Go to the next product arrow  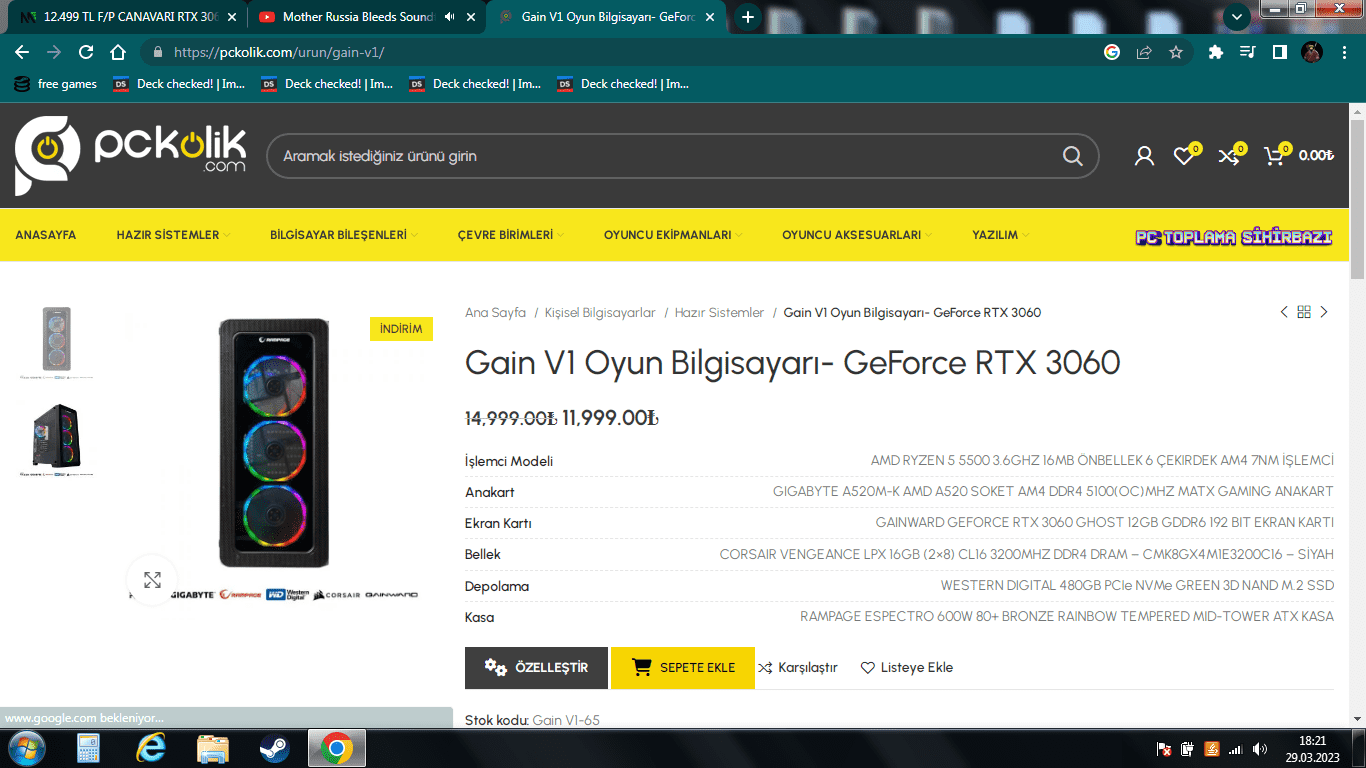pos(1324,312)
